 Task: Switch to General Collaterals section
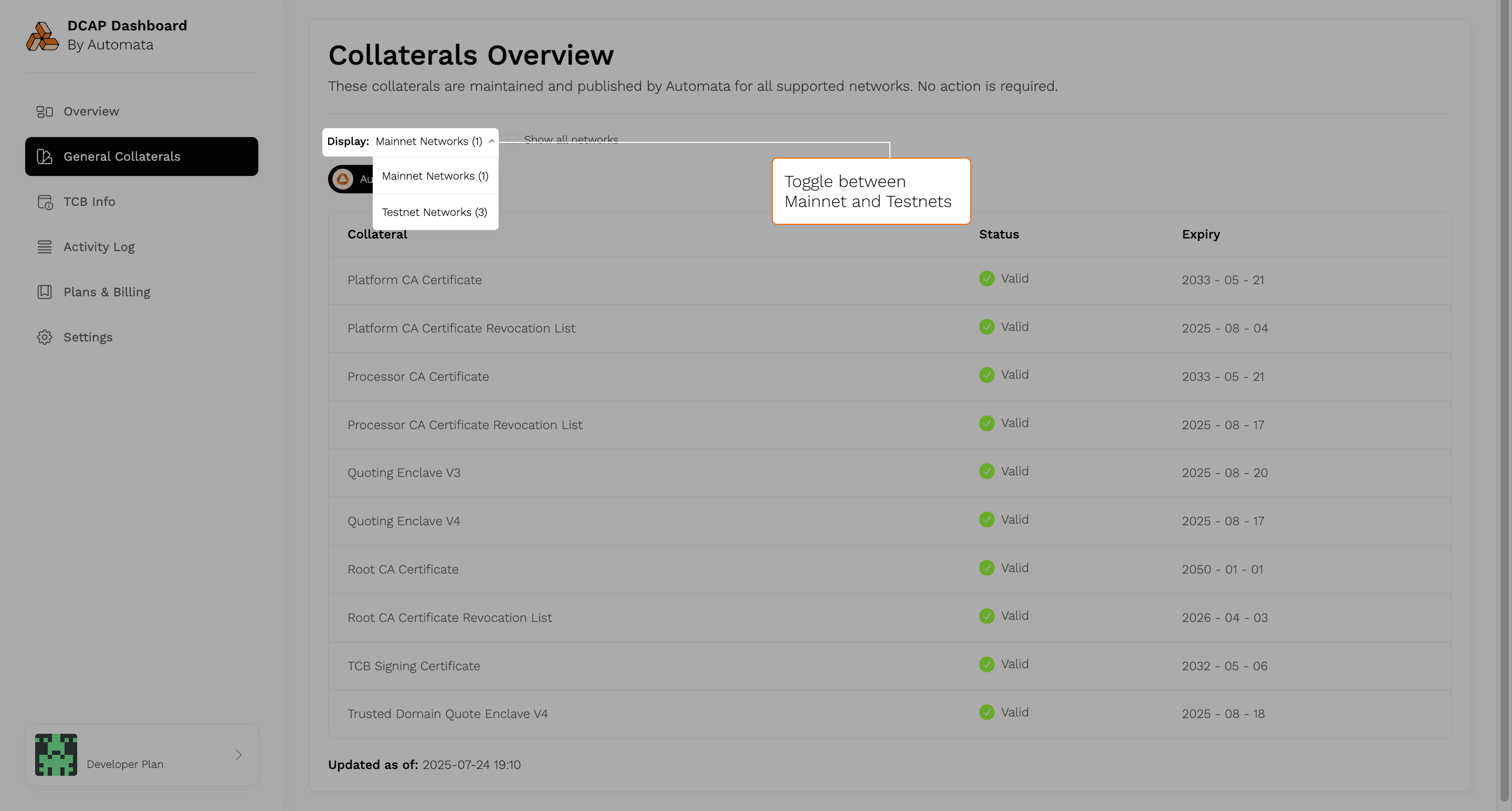(122, 156)
